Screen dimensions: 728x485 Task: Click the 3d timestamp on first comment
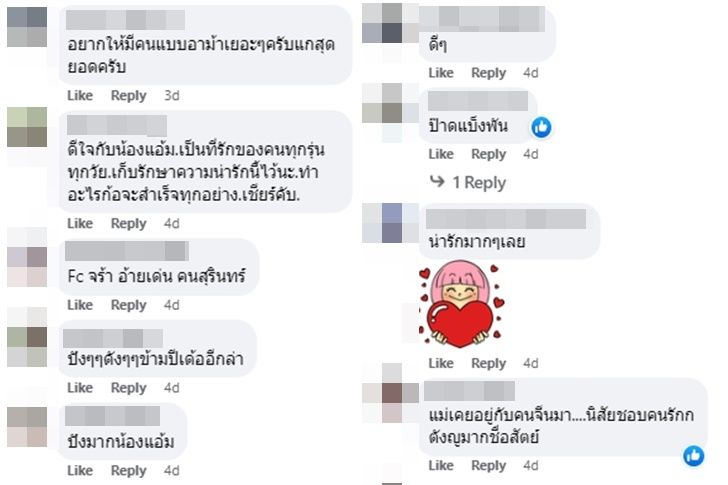172,96
